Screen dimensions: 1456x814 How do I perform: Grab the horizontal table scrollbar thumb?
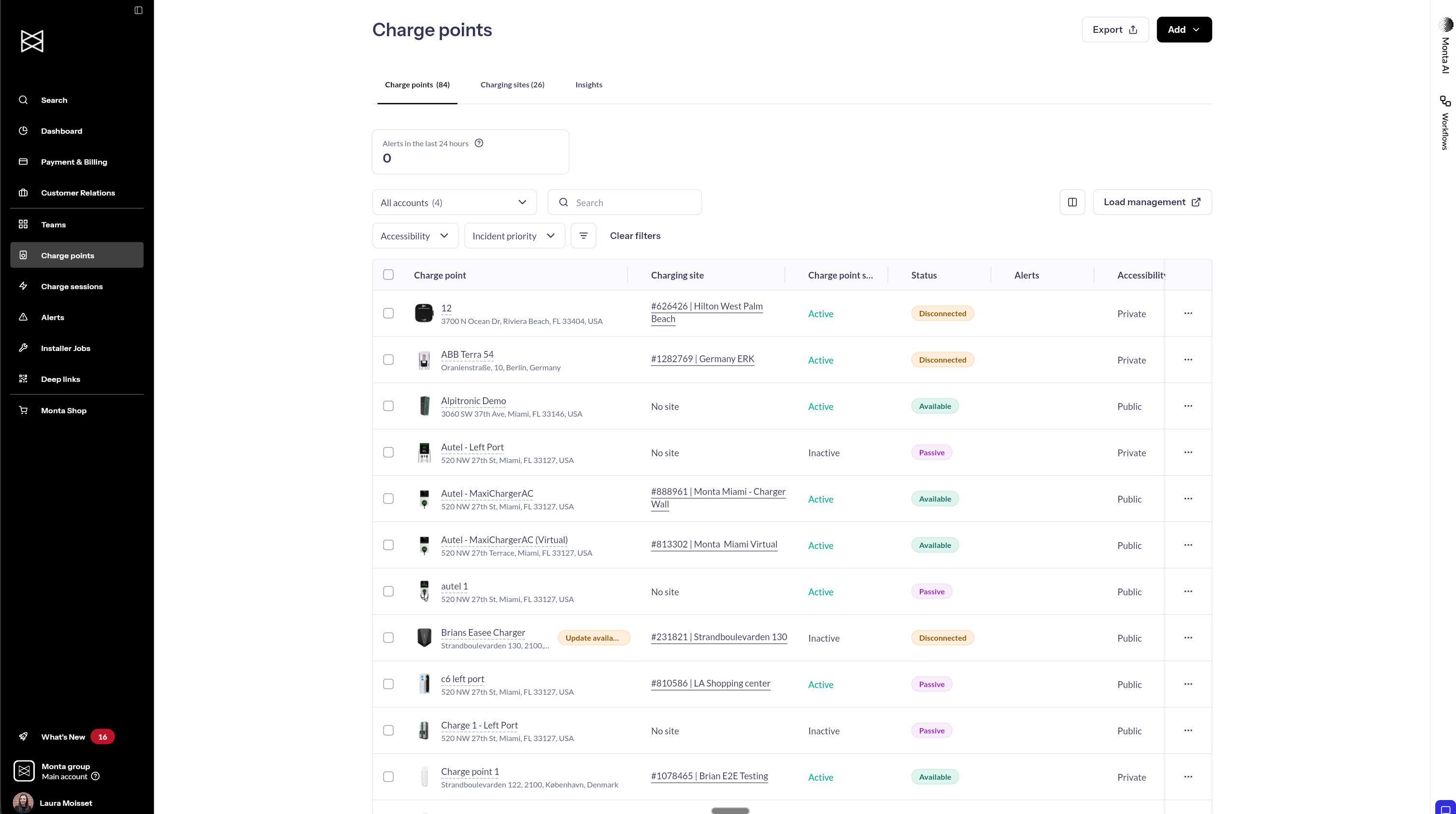click(x=730, y=810)
